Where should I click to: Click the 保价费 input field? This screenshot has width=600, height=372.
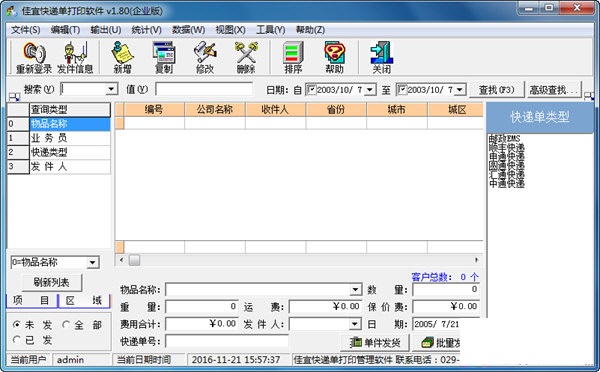click(446, 307)
